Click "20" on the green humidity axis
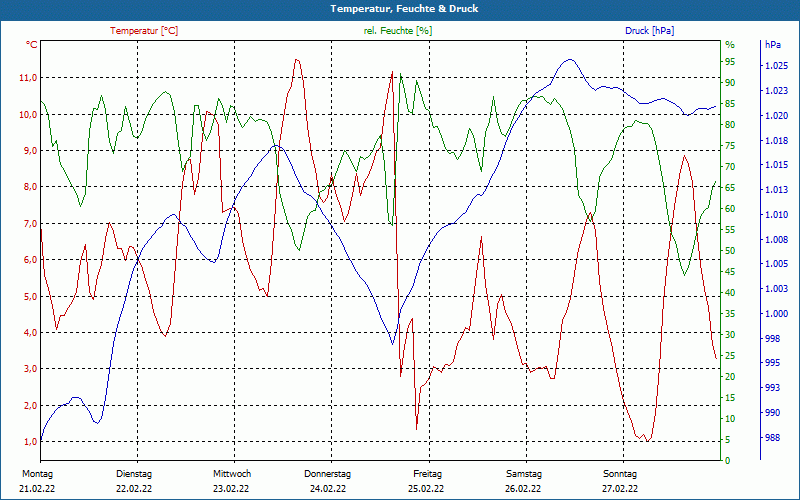The height and width of the screenshot is (500, 800). [x=730, y=377]
